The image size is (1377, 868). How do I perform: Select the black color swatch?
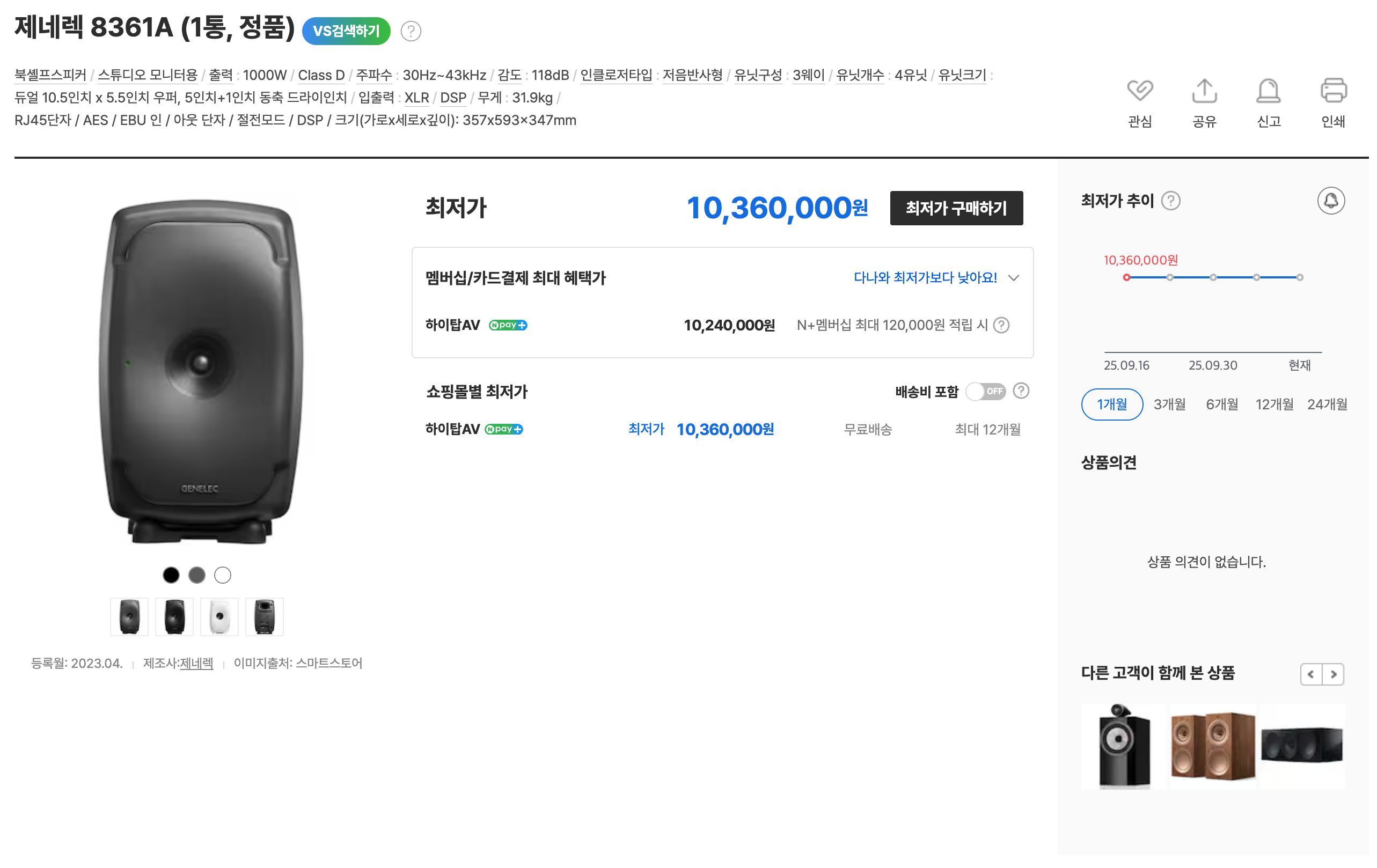point(171,575)
